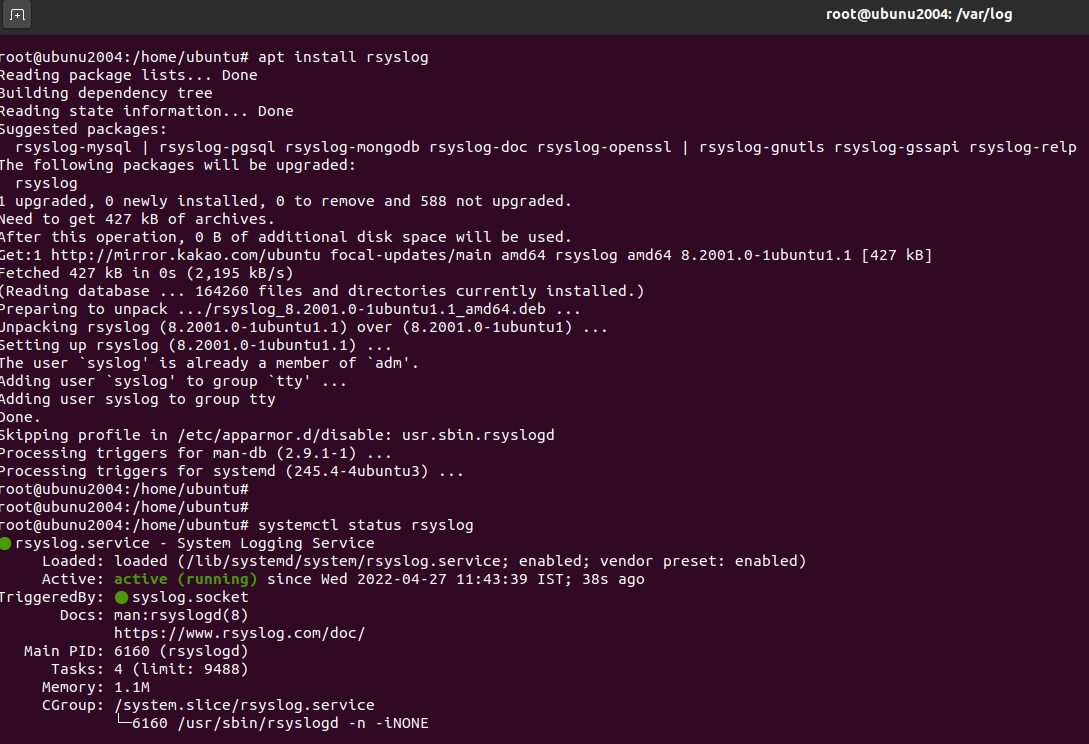The image size is (1089, 744).
Task: Click the terminal window title root@ubunu2004: /var/log
Action: (919, 15)
